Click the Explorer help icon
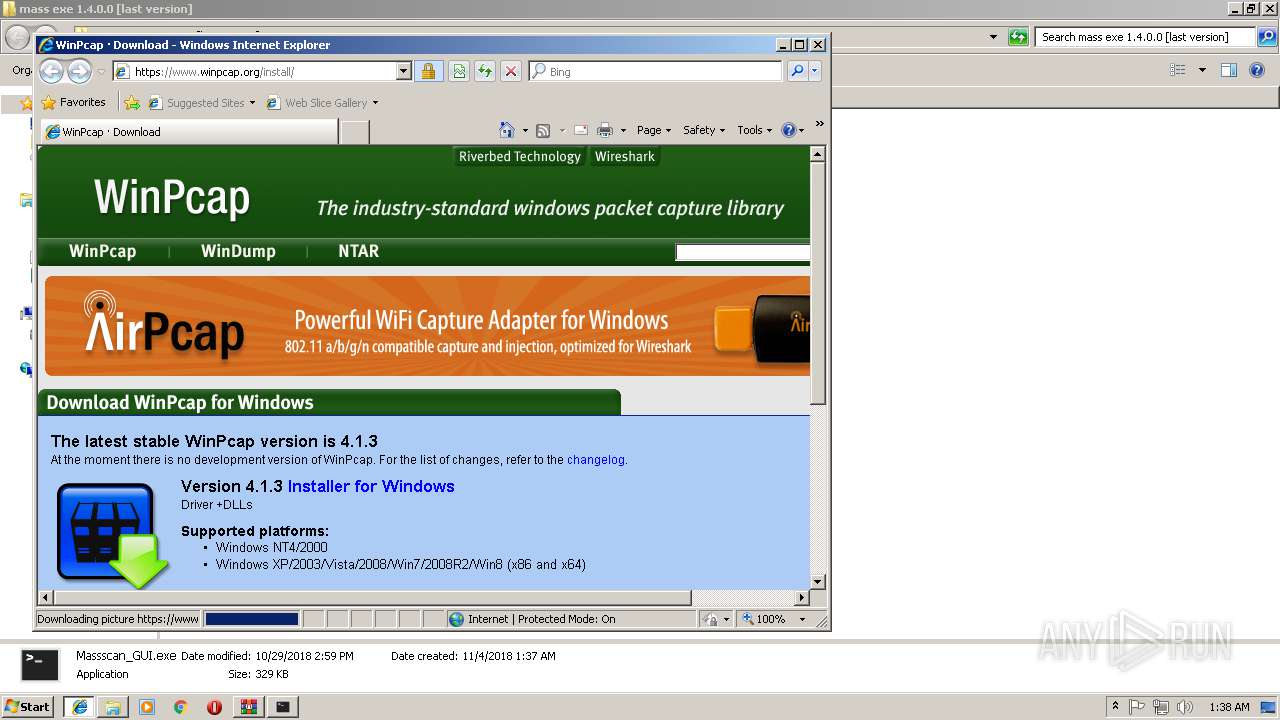 coord(1258,70)
